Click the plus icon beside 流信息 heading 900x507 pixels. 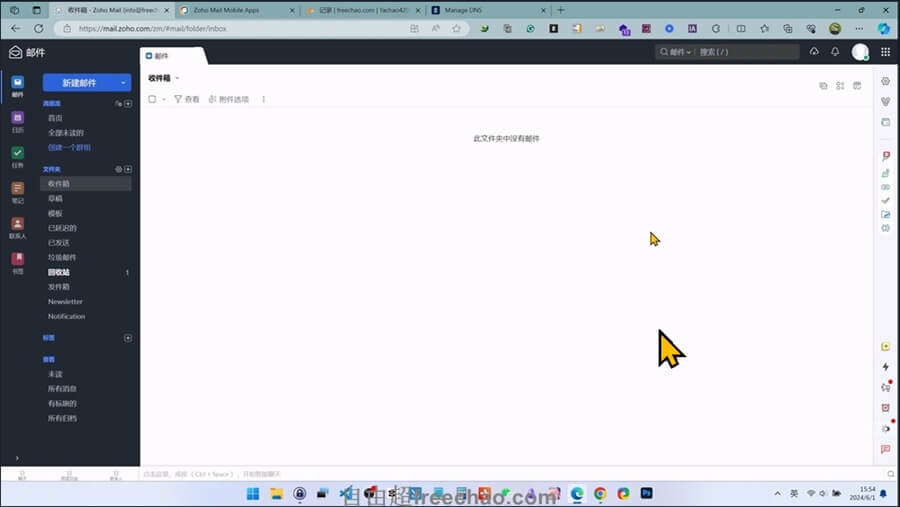[x=128, y=103]
